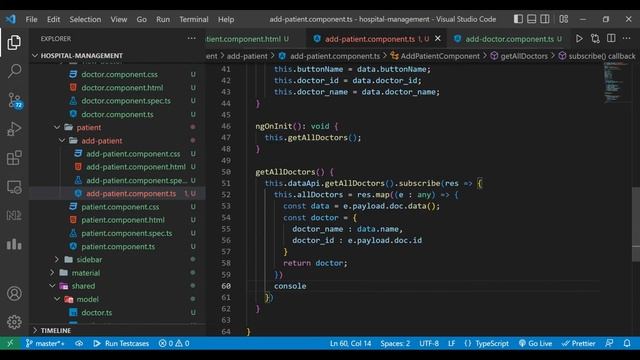Click the Run Code play icon
Screen dimensions: 640x360
coord(579,39)
